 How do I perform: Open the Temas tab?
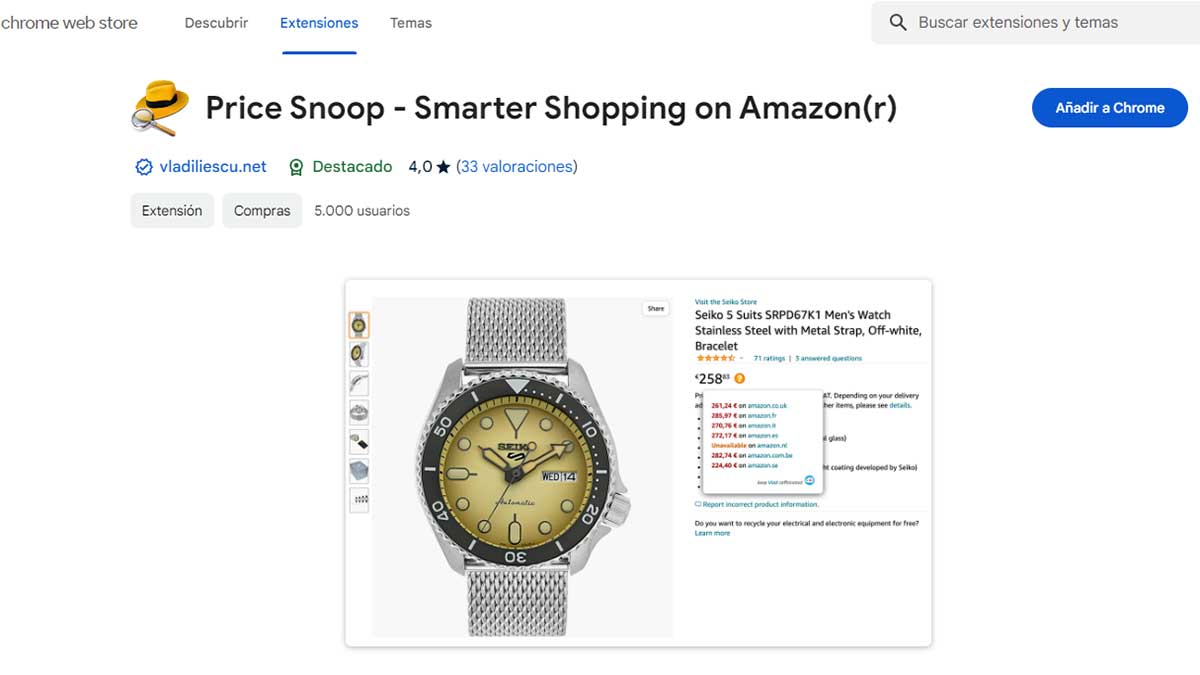[x=410, y=22]
